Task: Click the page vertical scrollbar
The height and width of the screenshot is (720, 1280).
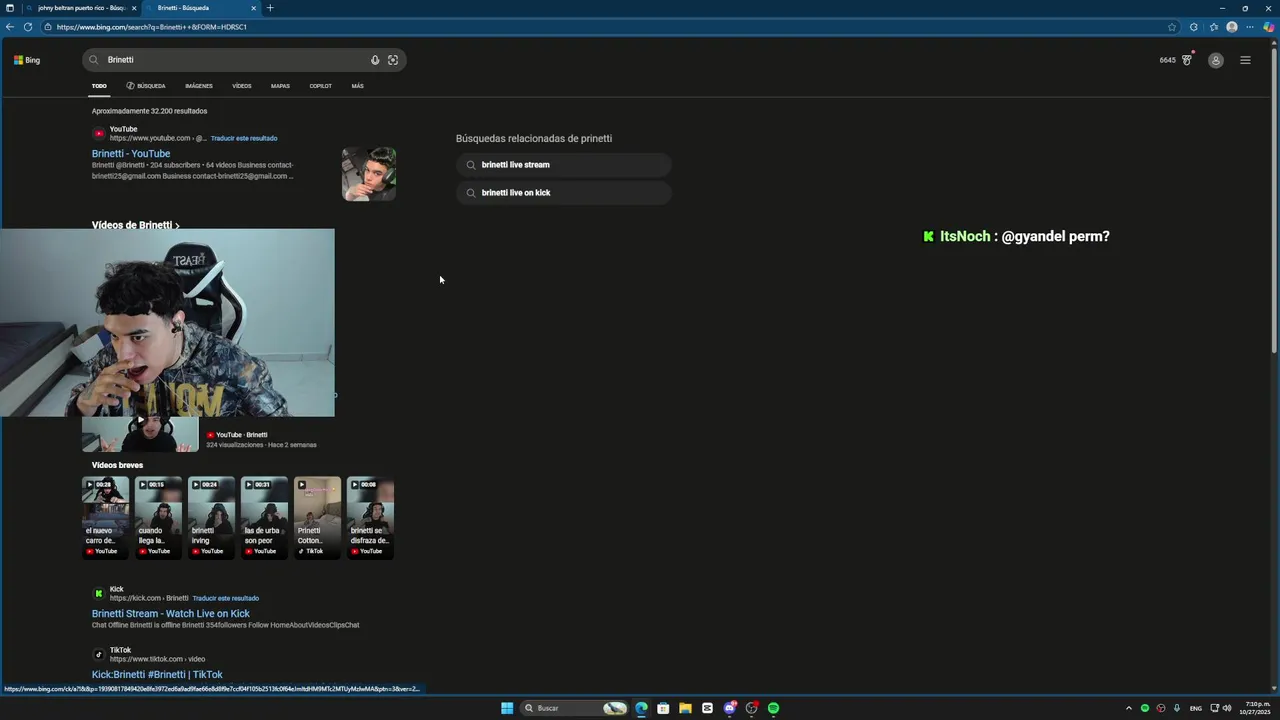Action: click(1274, 200)
